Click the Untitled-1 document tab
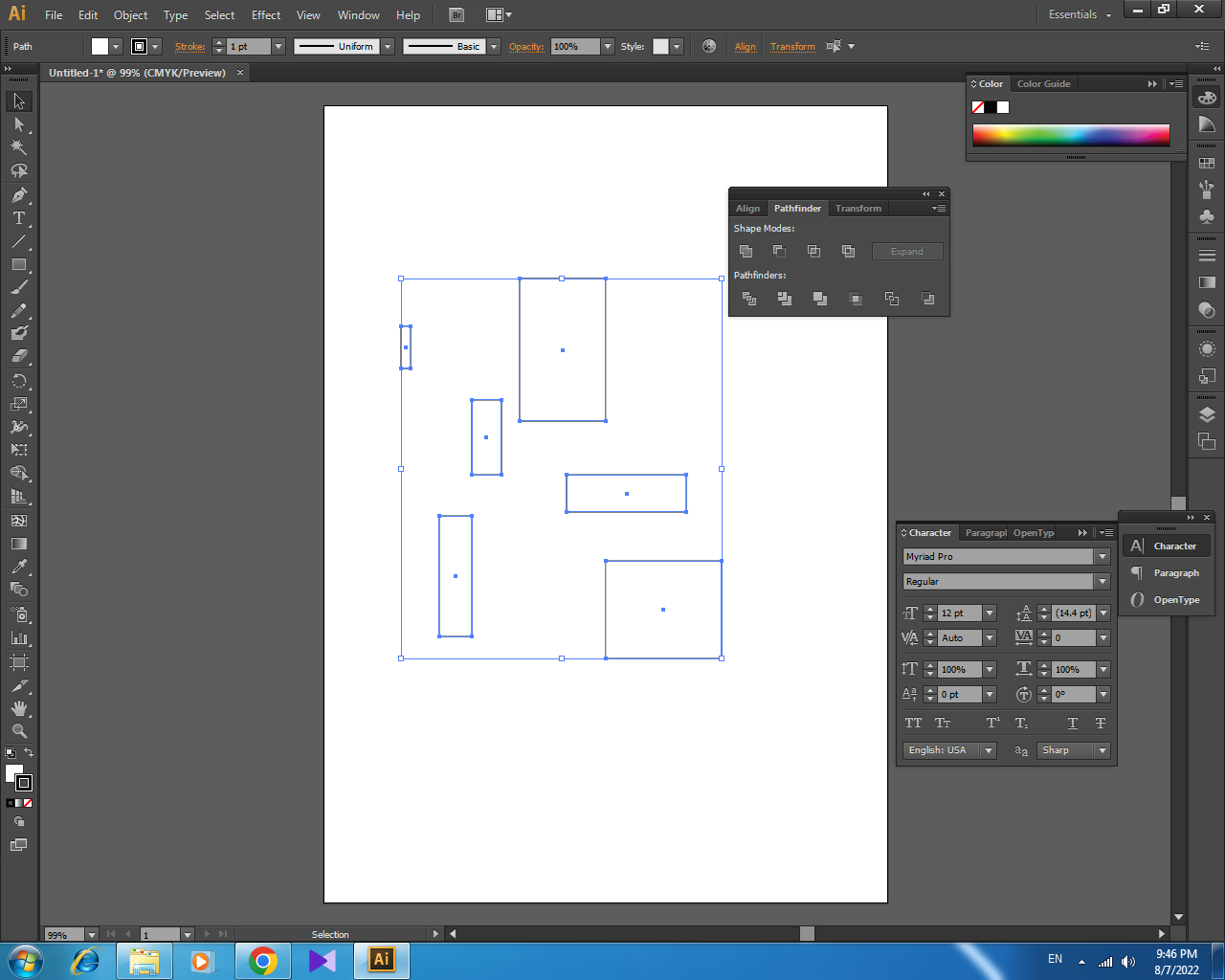Screen dimensions: 1225x980 137,73
